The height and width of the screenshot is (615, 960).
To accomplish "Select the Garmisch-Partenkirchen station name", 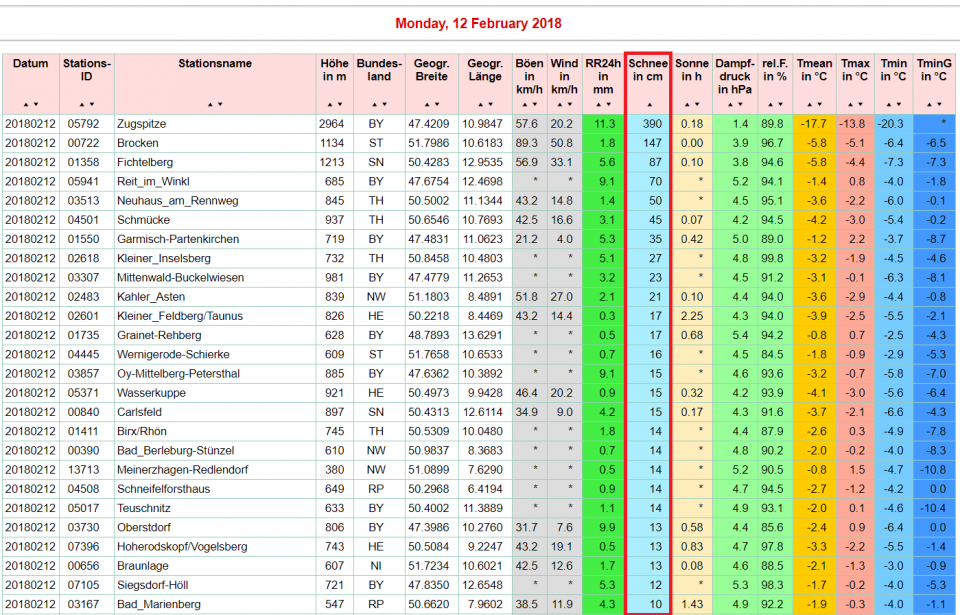I will [176, 239].
